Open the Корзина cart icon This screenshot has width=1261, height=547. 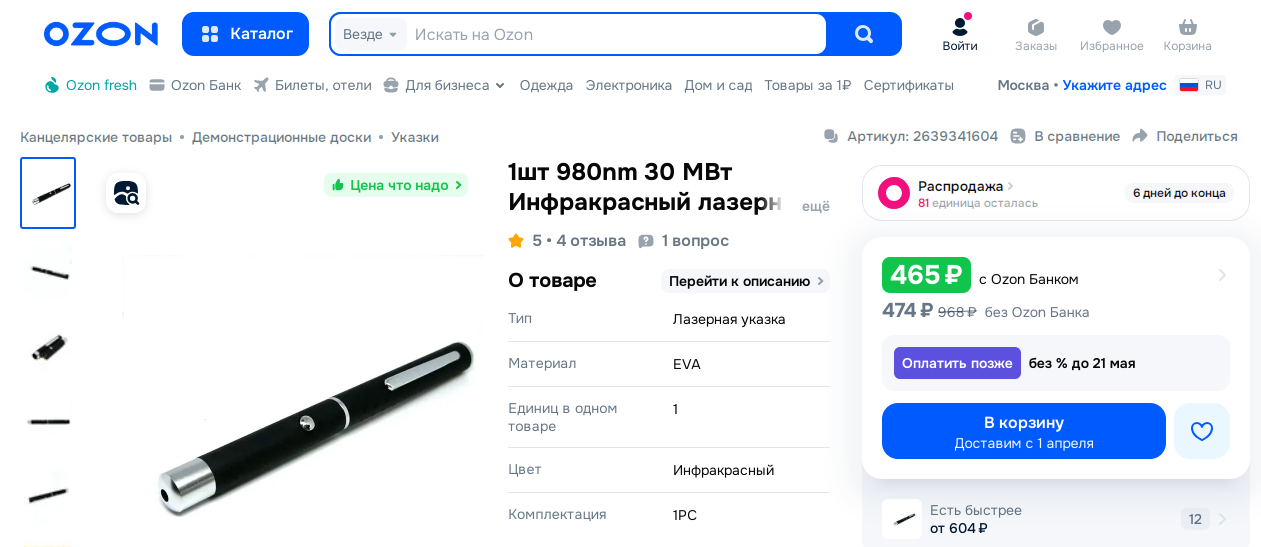click(x=1188, y=28)
